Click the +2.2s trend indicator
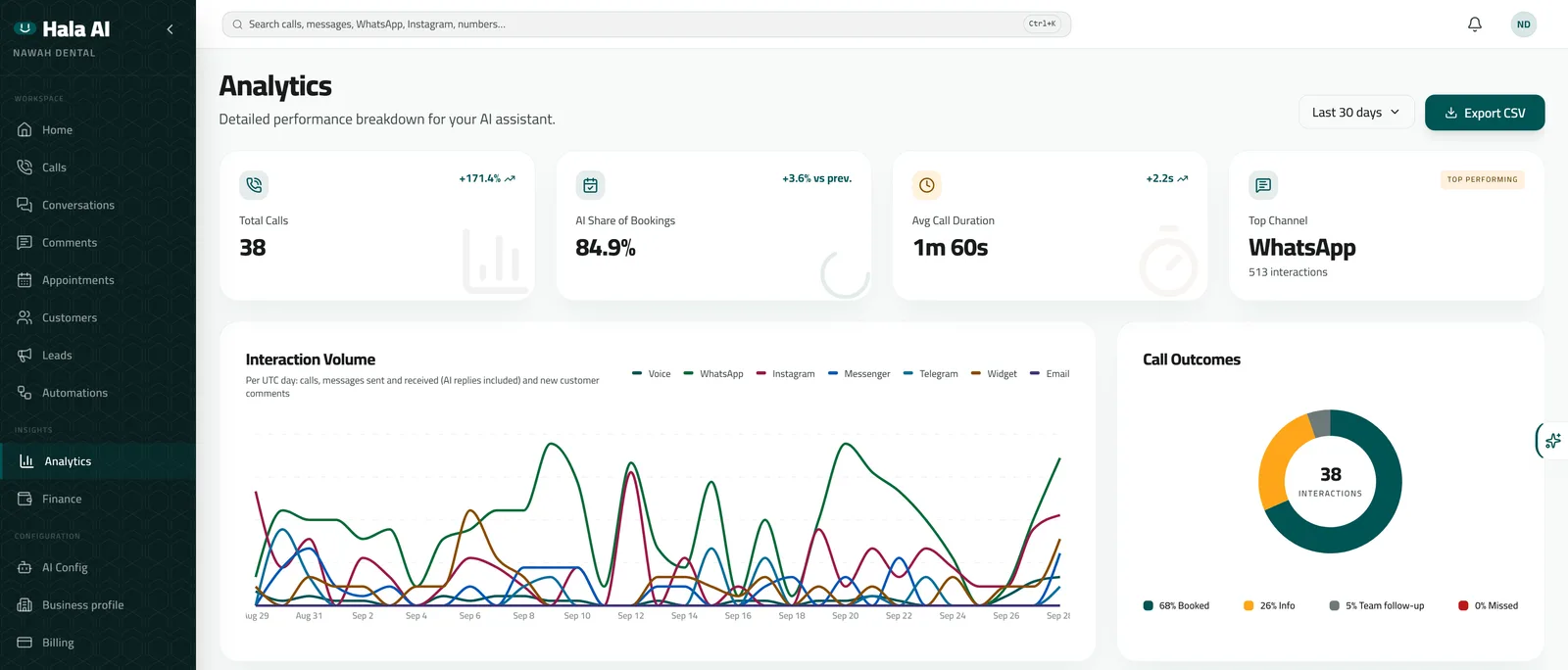Image resolution: width=1568 pixels, height=670 pixels. (1167, 178)
